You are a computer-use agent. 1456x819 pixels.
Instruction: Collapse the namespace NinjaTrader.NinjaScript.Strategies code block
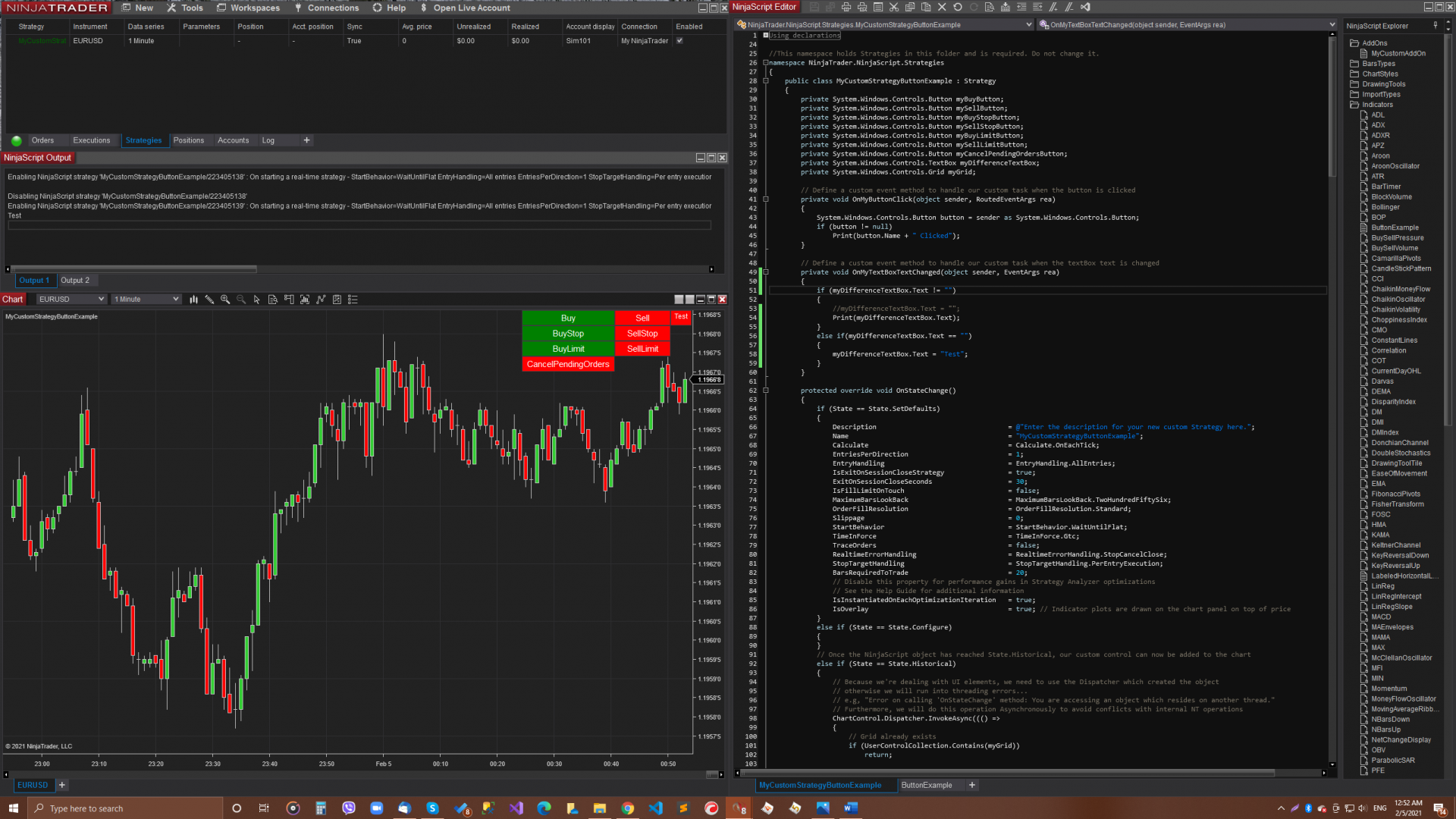click(x=766, y=63)
